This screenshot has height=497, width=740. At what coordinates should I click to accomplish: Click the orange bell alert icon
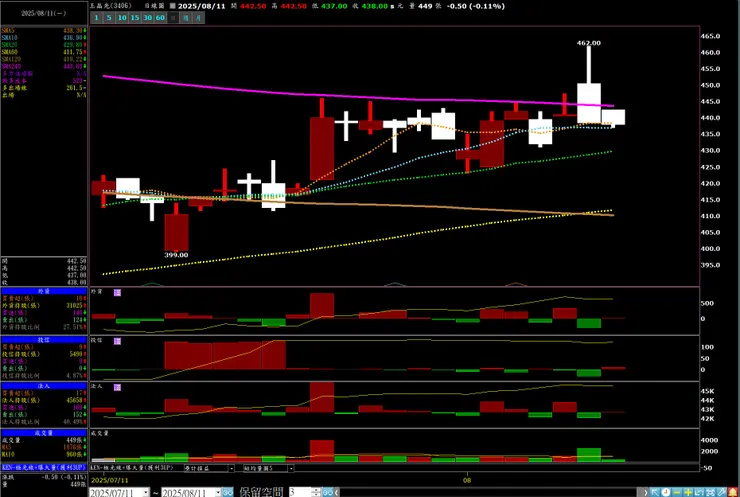point(733,492)
